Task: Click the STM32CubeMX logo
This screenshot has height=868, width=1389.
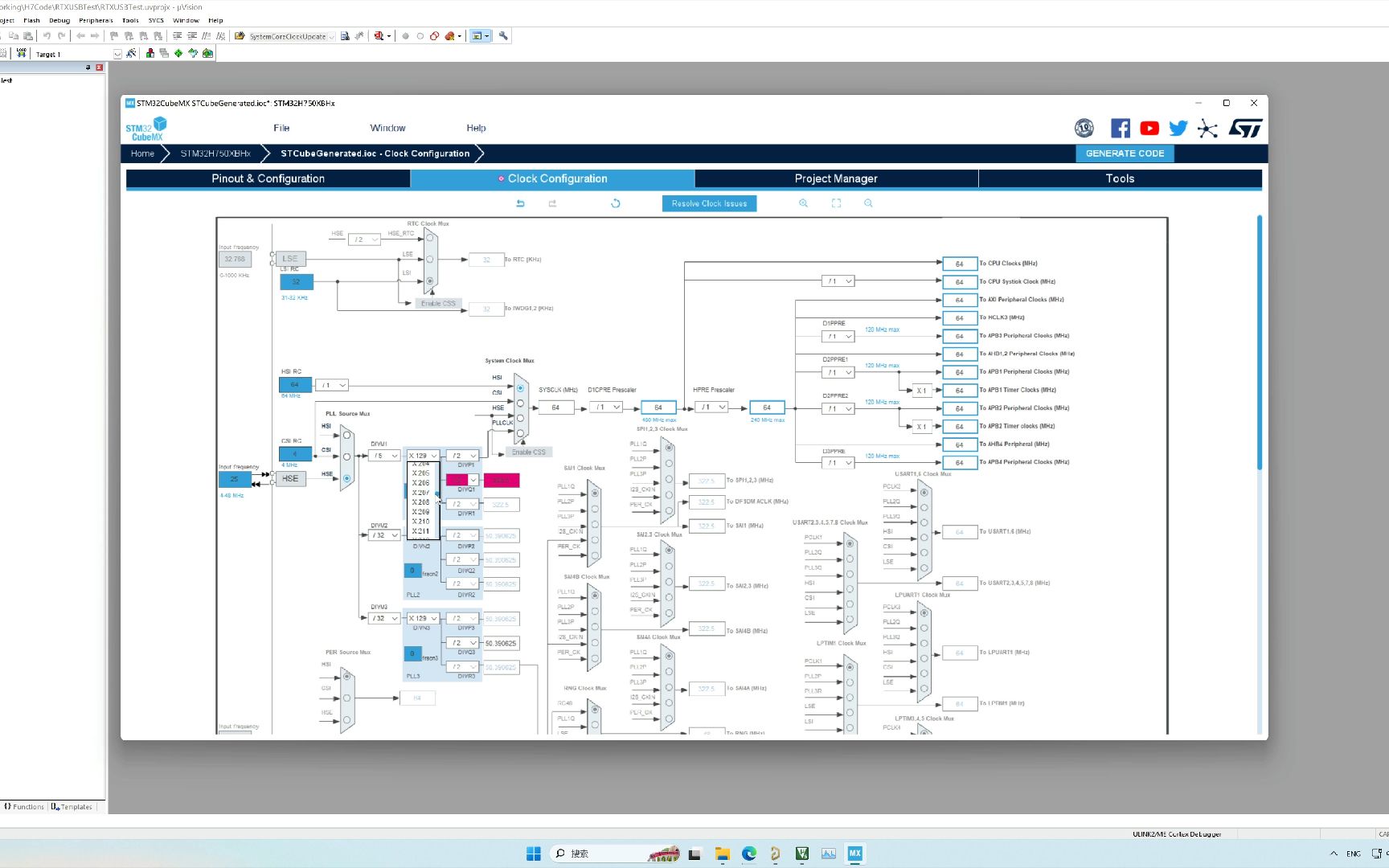Action: [146, 129]
